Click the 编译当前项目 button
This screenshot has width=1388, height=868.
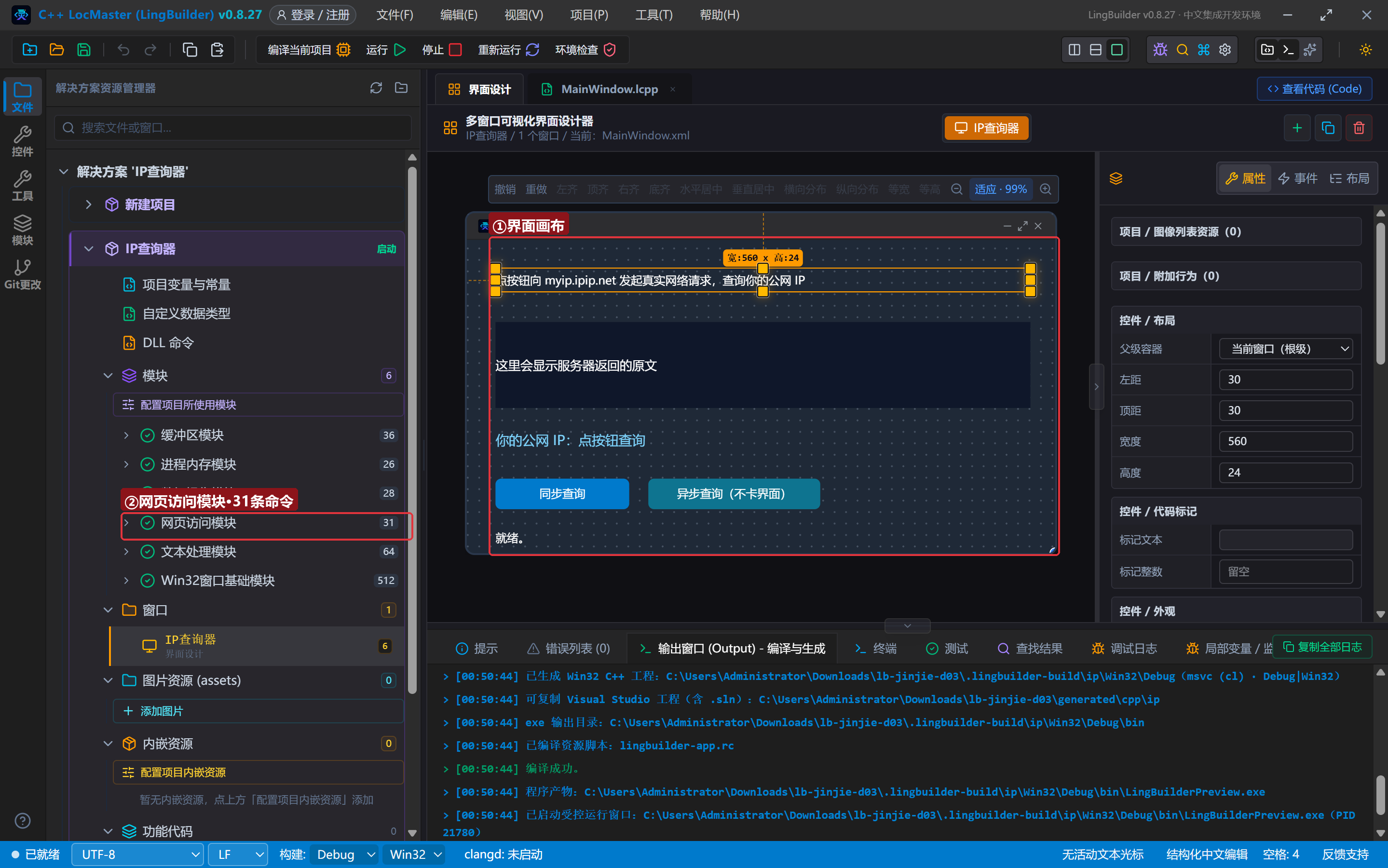309,50
